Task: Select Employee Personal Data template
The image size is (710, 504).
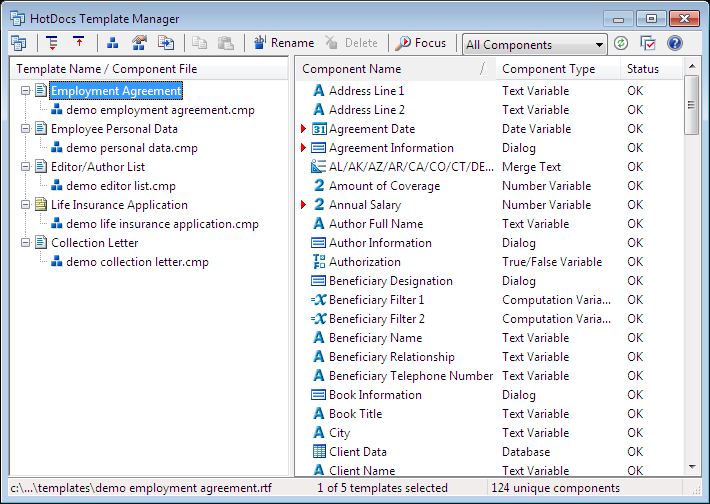Action: pyautogui.click(x=114, y=129)
